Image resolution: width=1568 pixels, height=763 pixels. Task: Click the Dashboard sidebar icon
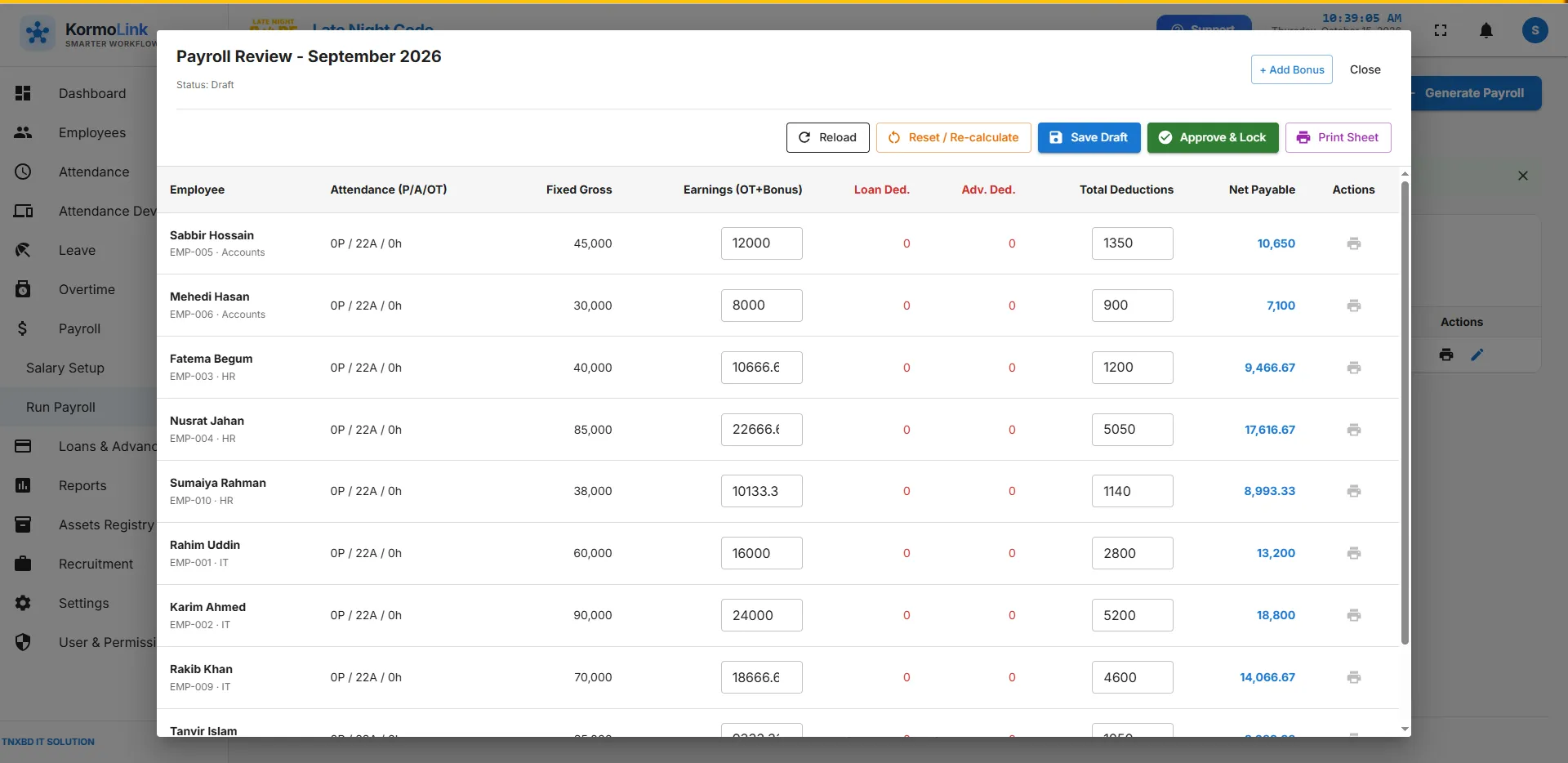click(23, 93)
